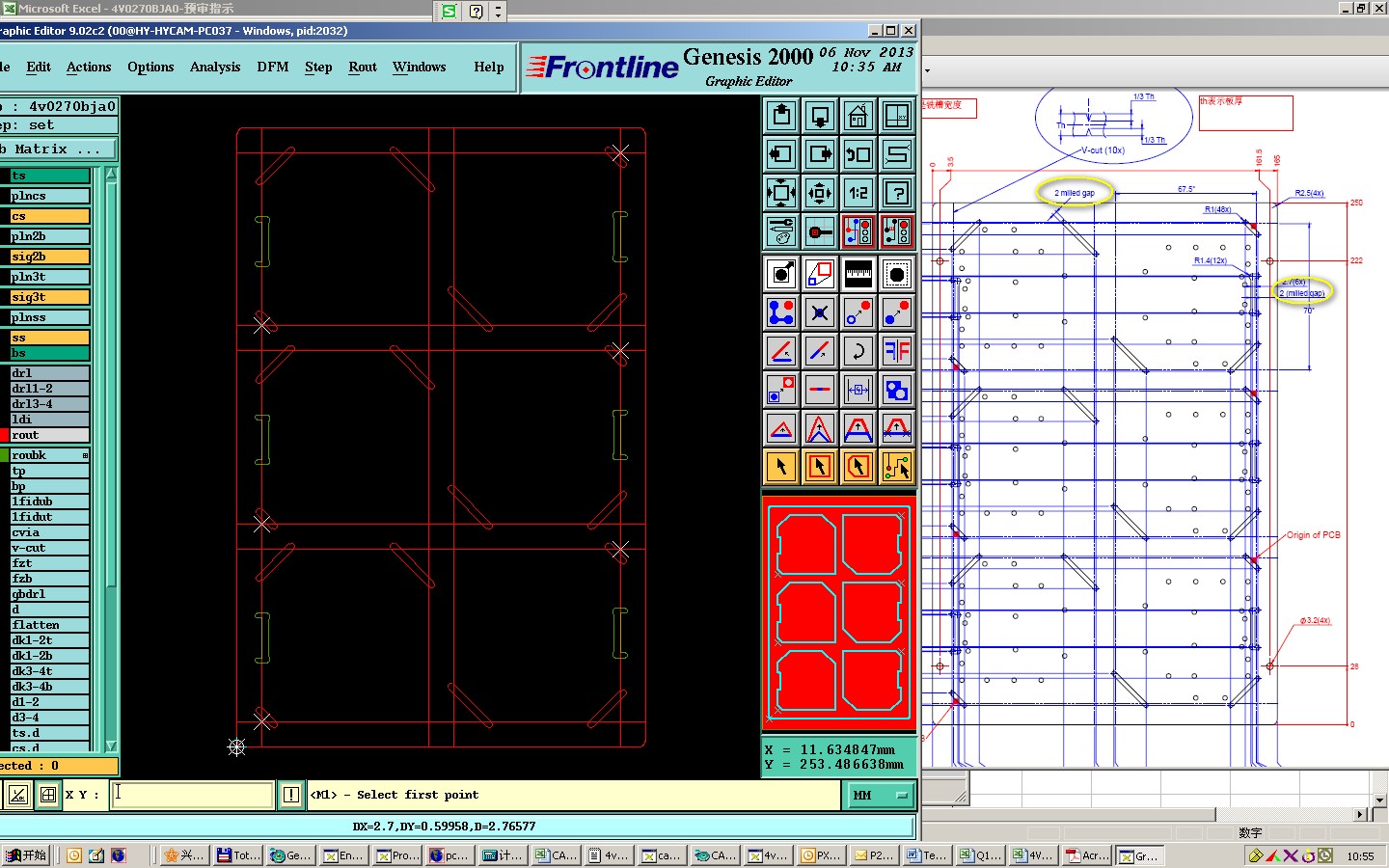Select the v-cut layer
Image resolution: width=1389 pixels, height=868 pixels.
point(50,548)
